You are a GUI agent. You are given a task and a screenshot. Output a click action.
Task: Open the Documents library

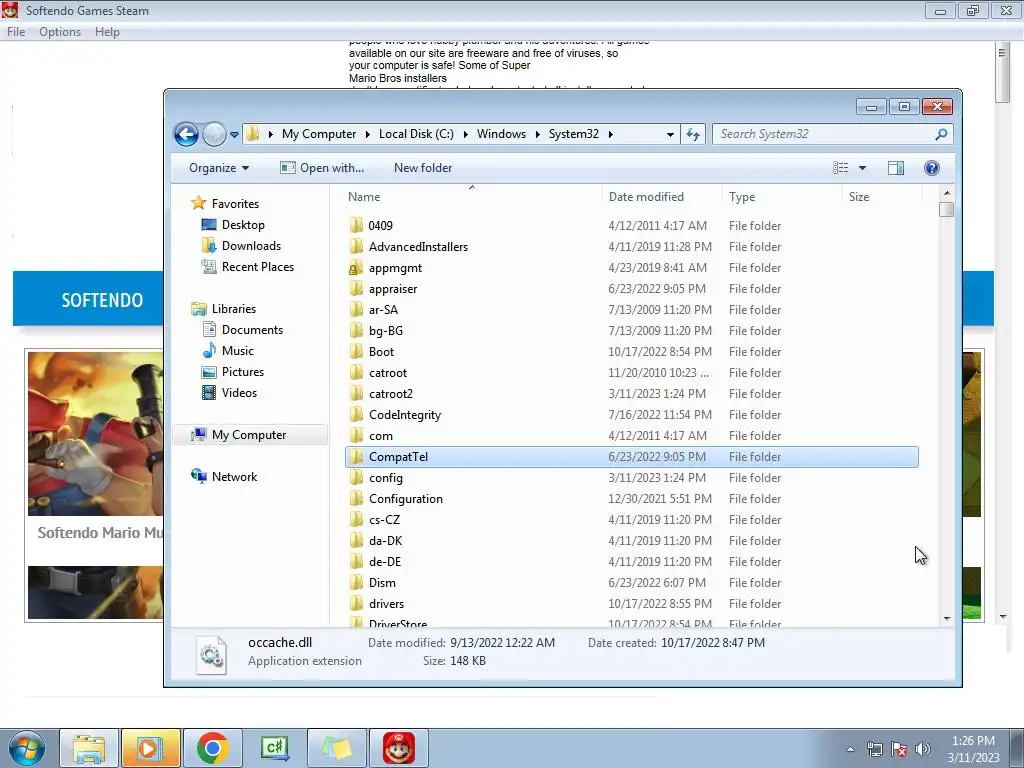tap(242, 330)
